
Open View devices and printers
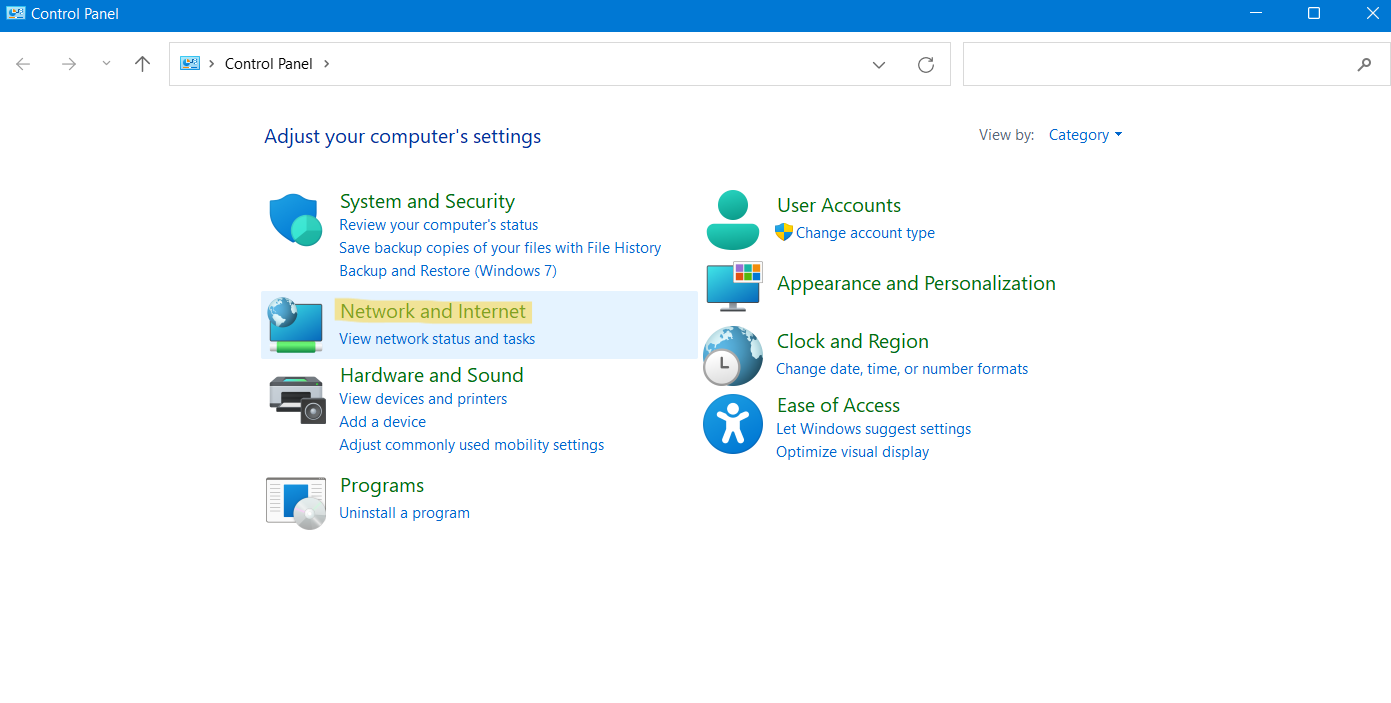(x=423, y=399)
